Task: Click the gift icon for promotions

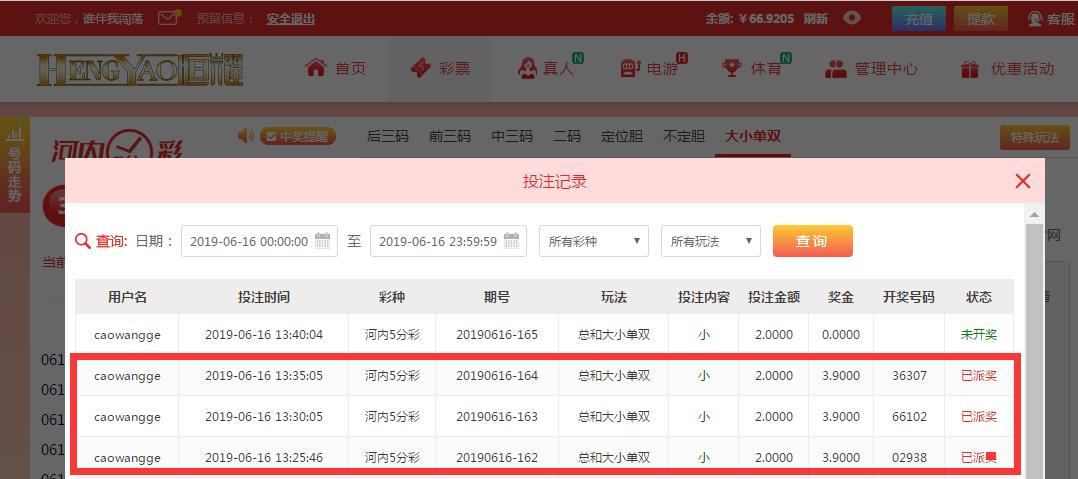Action: 969,69
